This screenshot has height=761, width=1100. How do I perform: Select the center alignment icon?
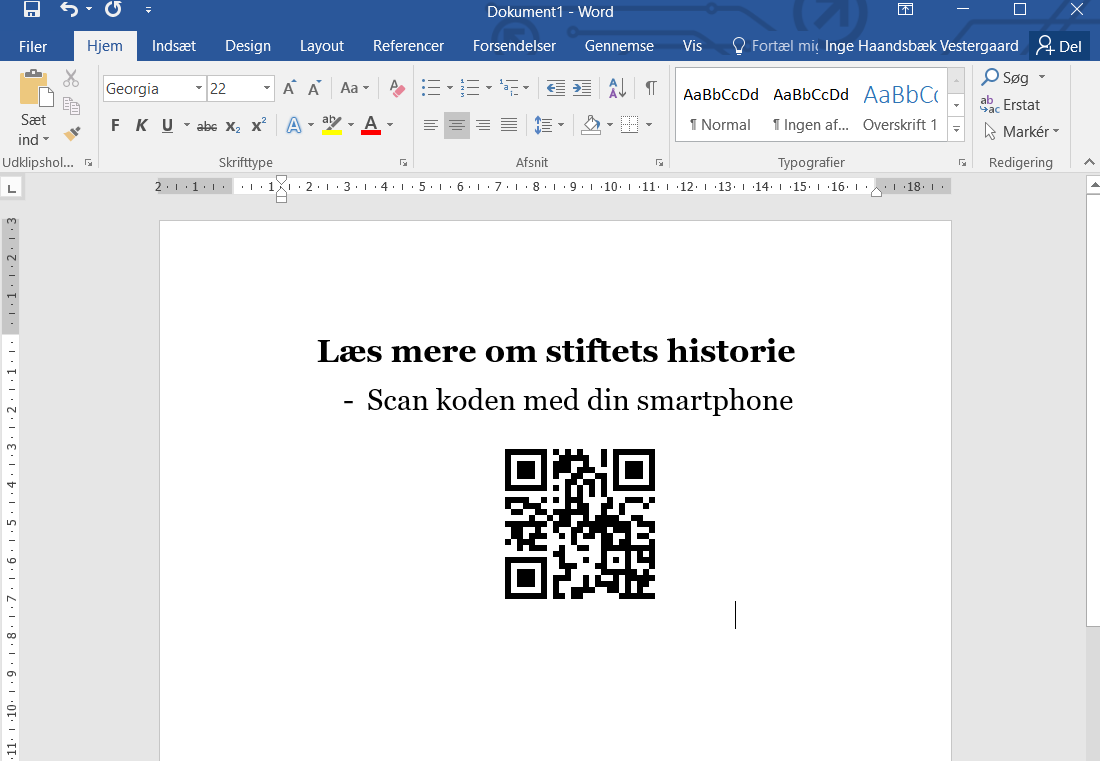[x=457, y=125]
